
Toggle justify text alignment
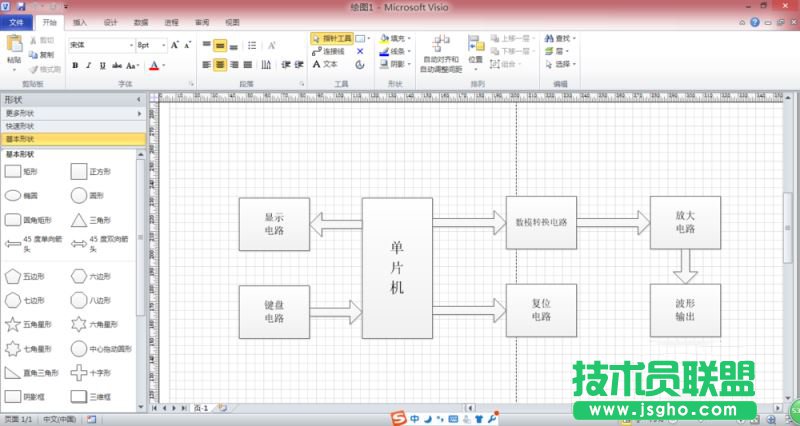coord(248,65)
